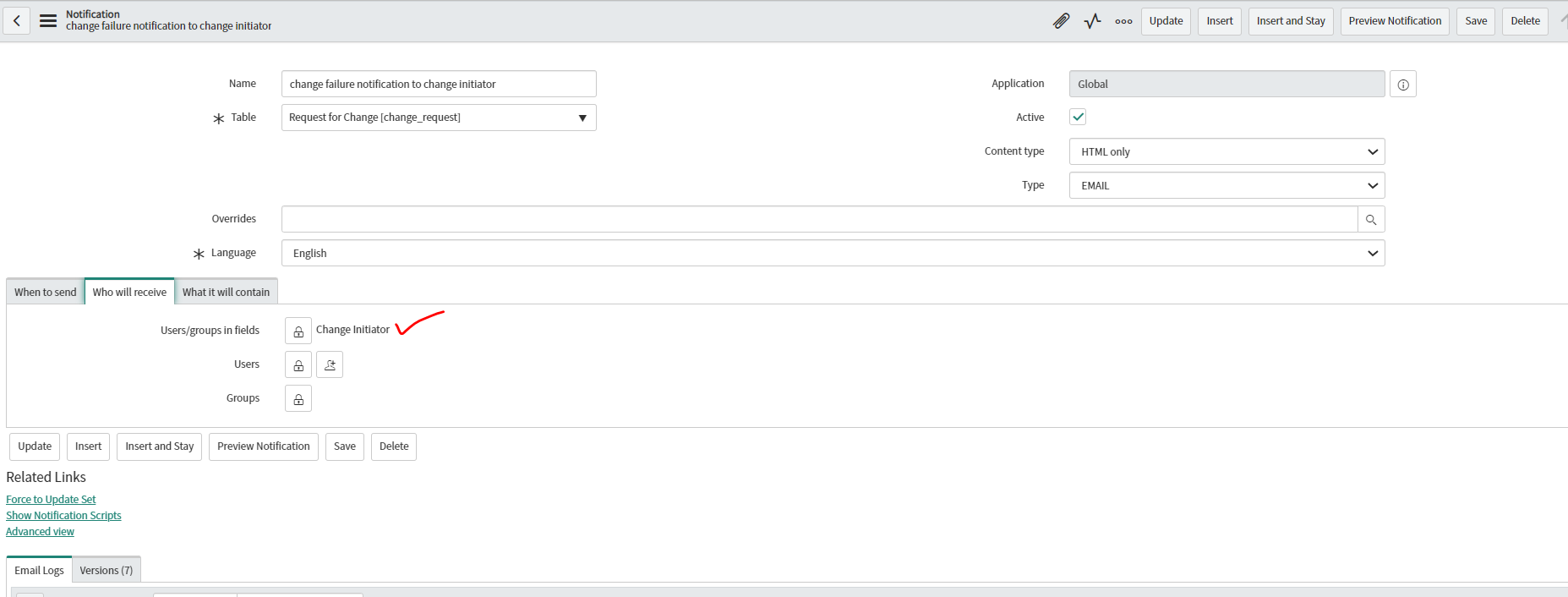Click into the Name input field
This screenshot has height=597, width=1568.
(439, 84)
